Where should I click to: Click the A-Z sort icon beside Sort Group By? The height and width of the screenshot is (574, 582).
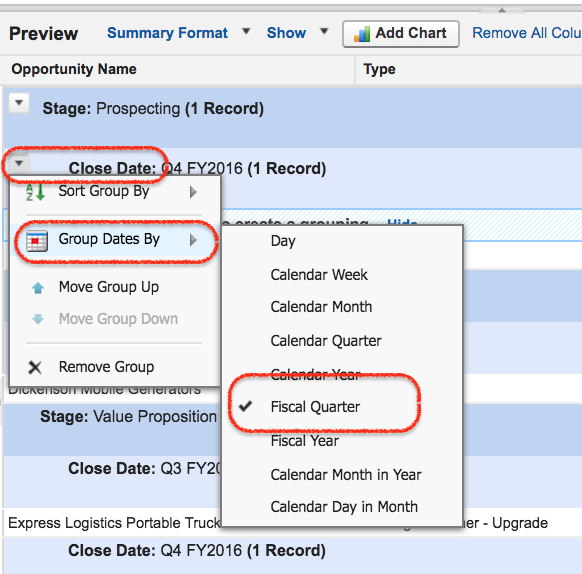[35, 192]
